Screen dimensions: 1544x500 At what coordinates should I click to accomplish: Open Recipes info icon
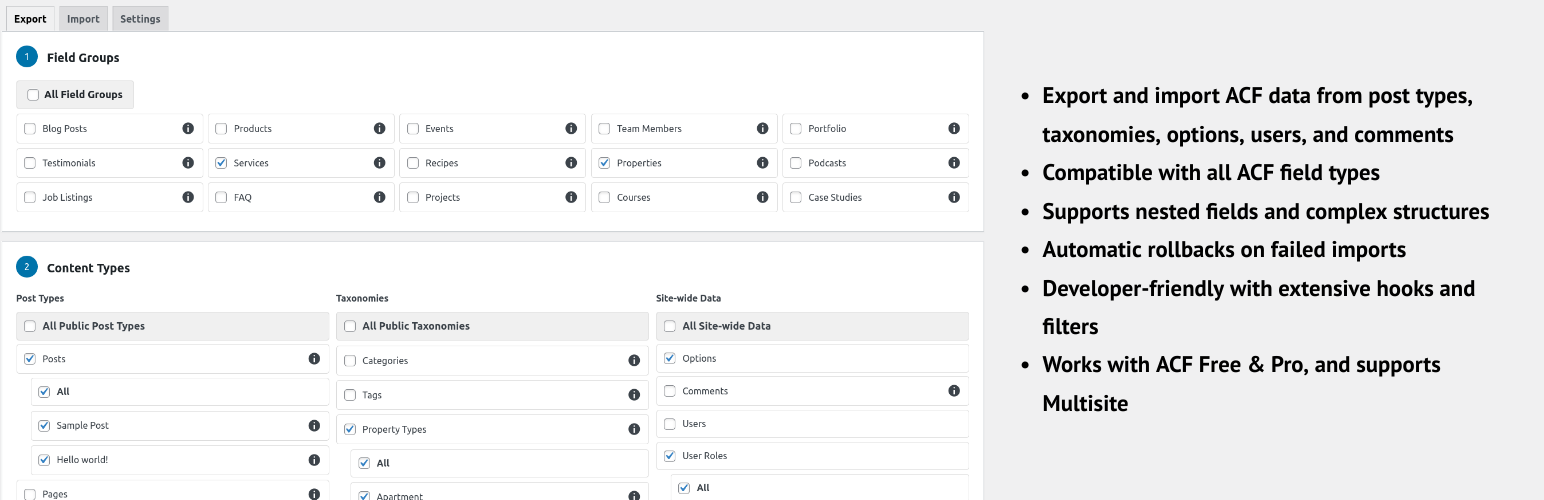tap(571, 163)
